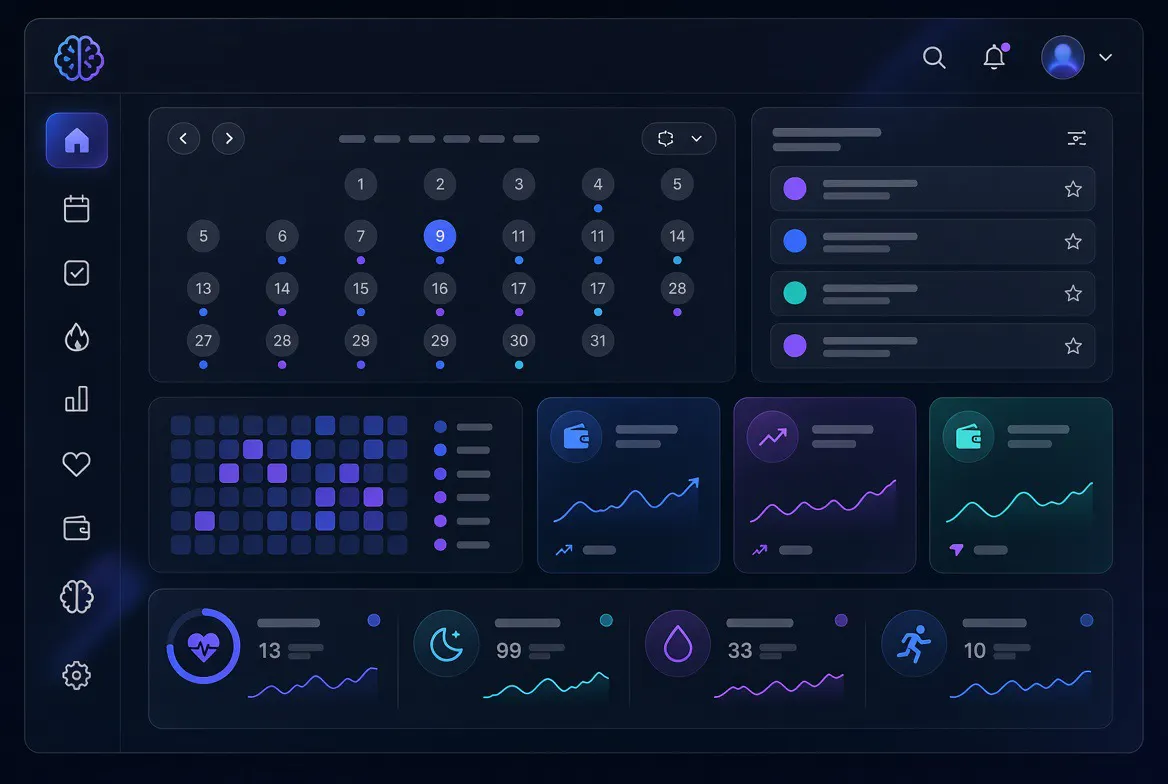Click the water stat value 33
The image size is (1168, 784).
(740, 651)
